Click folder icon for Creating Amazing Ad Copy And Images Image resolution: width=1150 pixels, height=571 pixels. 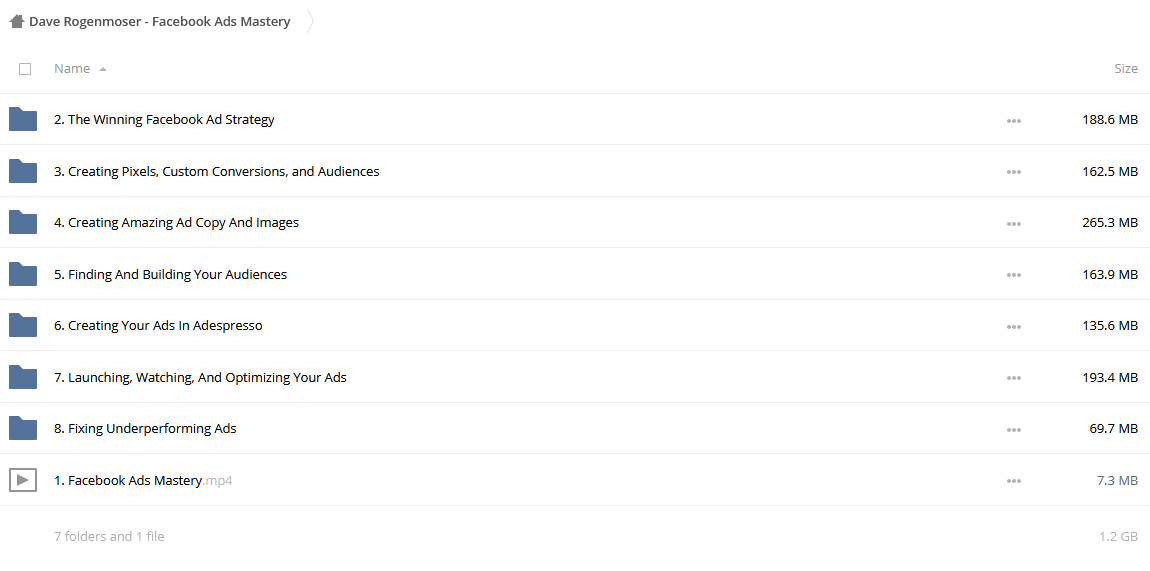coord(23,222)
